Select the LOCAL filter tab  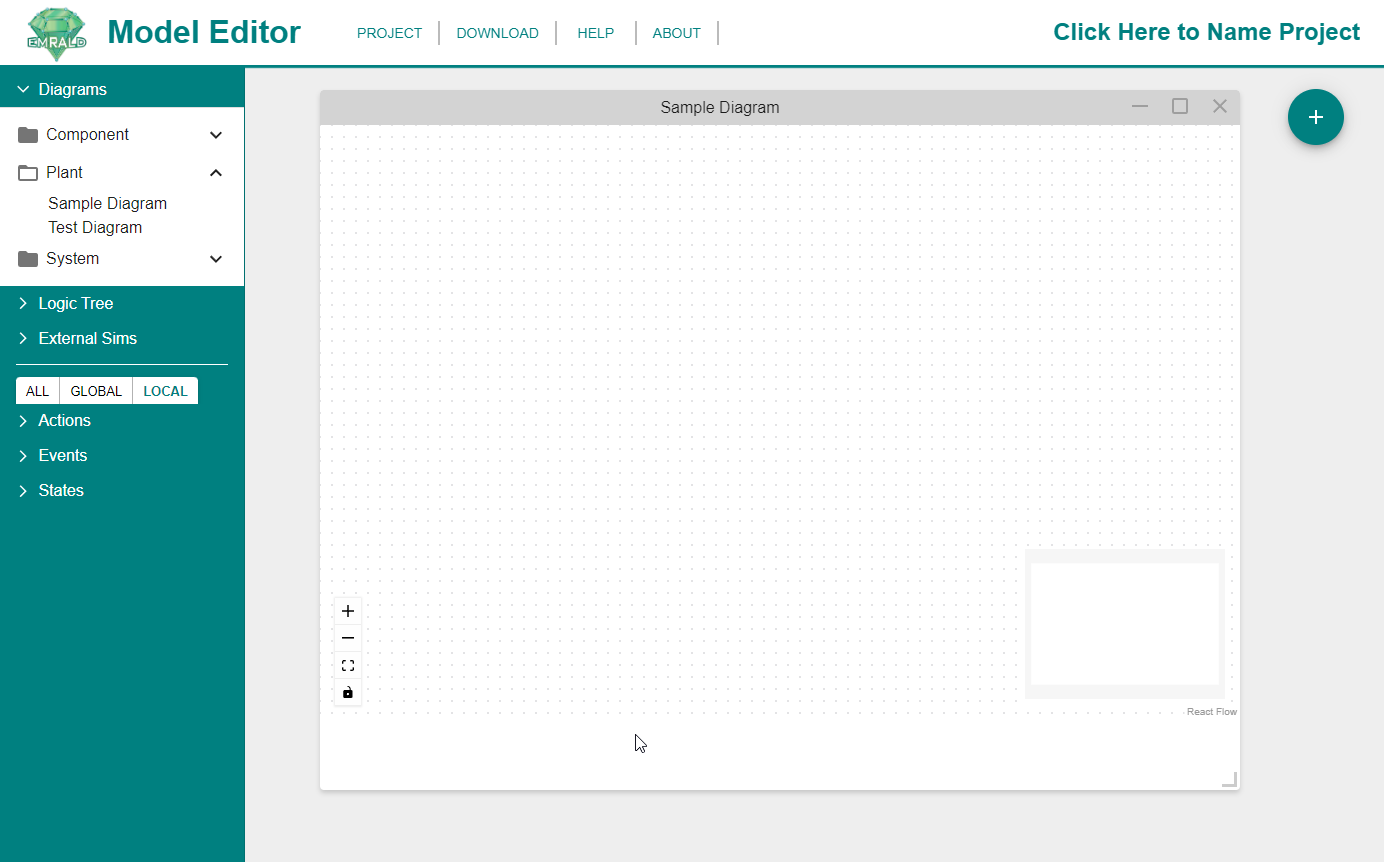(165, 391)
